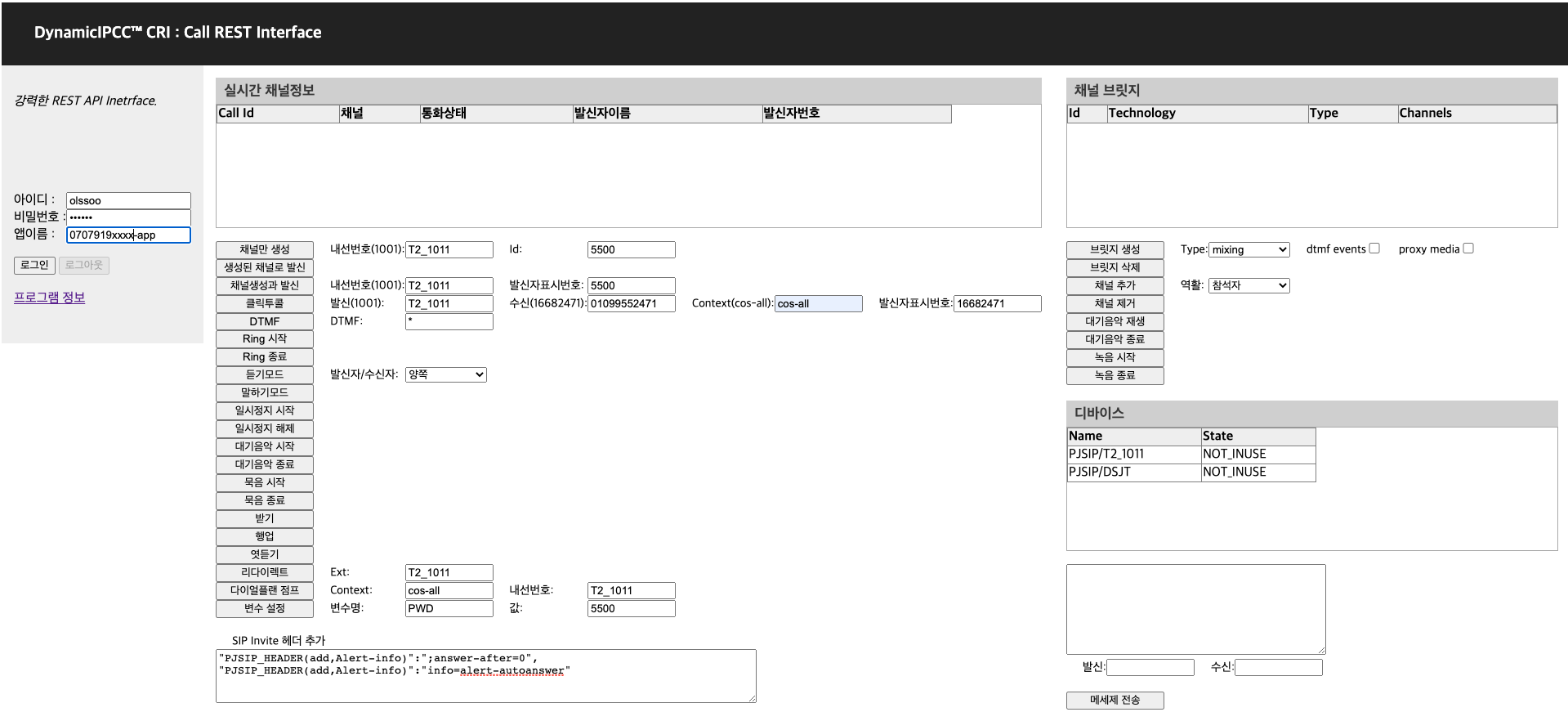Click the 발신자표시번호 field containing 16682471
The height and width of the screenshot is (721, 1568).
998,303
